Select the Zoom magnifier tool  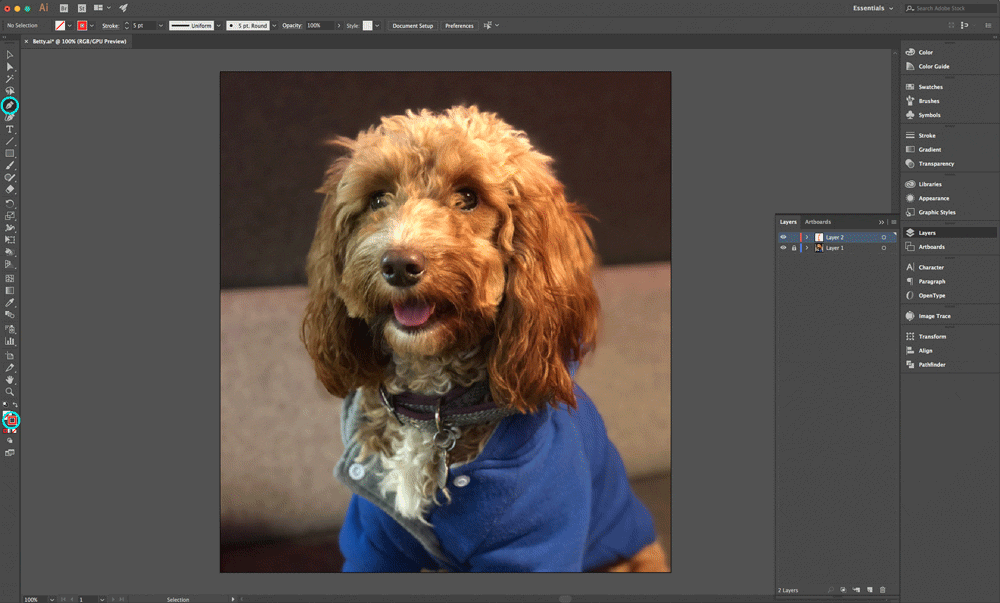10,392
